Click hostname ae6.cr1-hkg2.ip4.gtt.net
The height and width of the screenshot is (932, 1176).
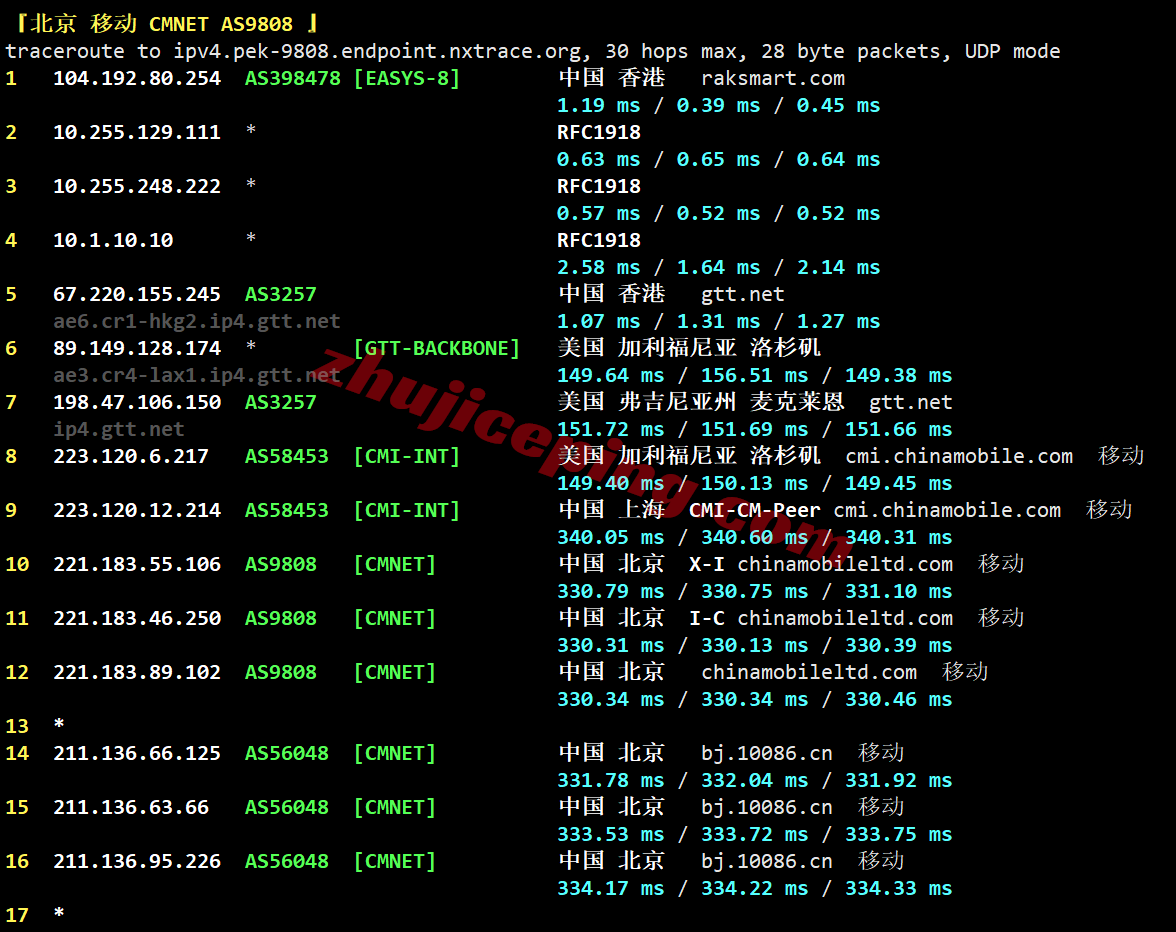196,322
